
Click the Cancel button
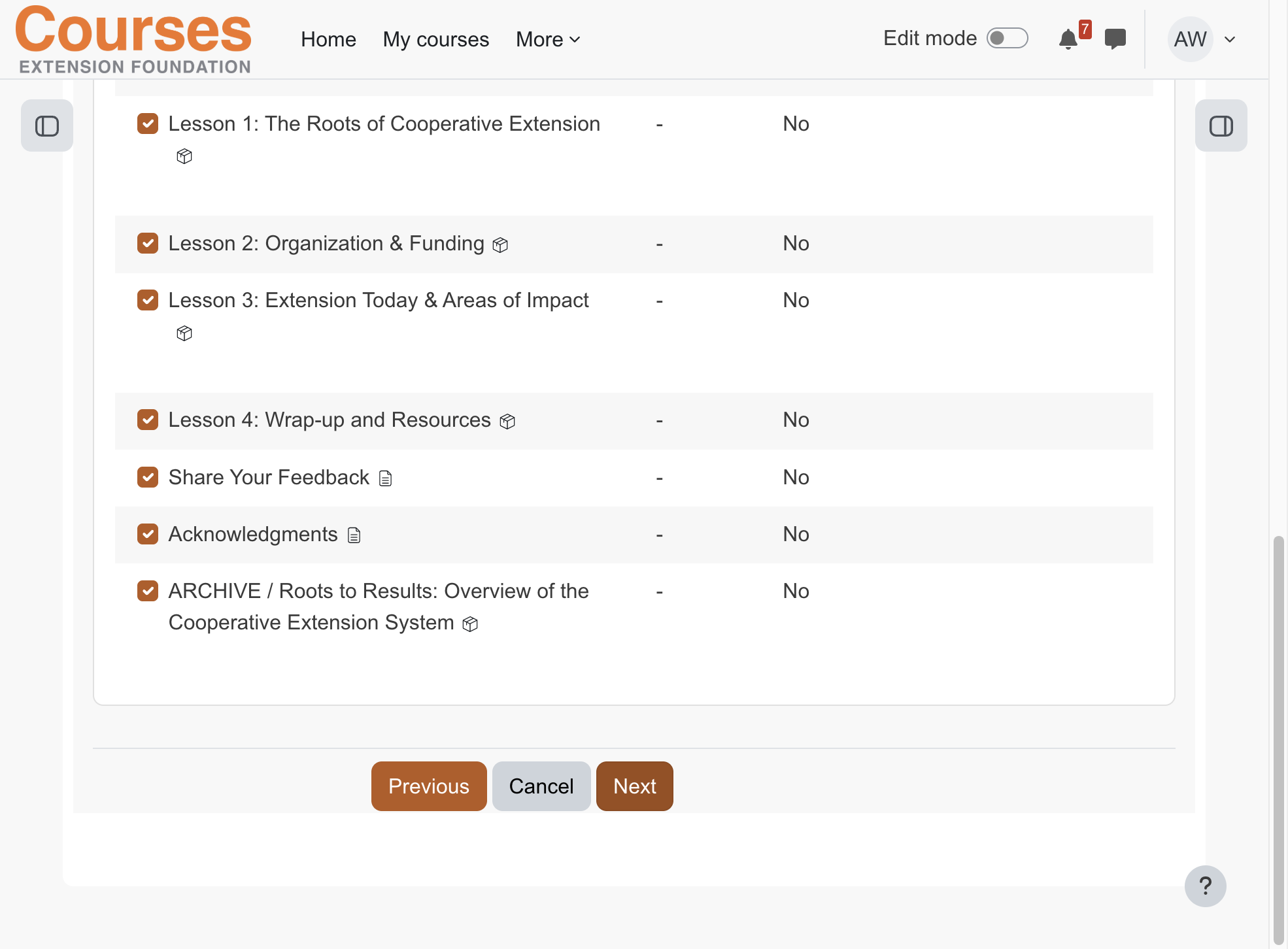tap(541, 786)
